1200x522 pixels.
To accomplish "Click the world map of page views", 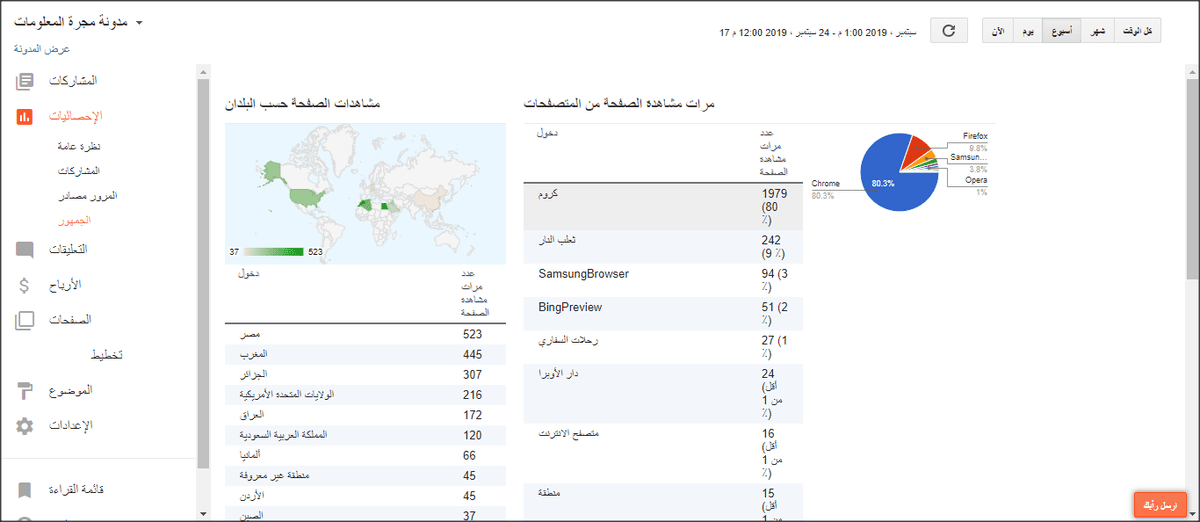I will coord(365,193).
